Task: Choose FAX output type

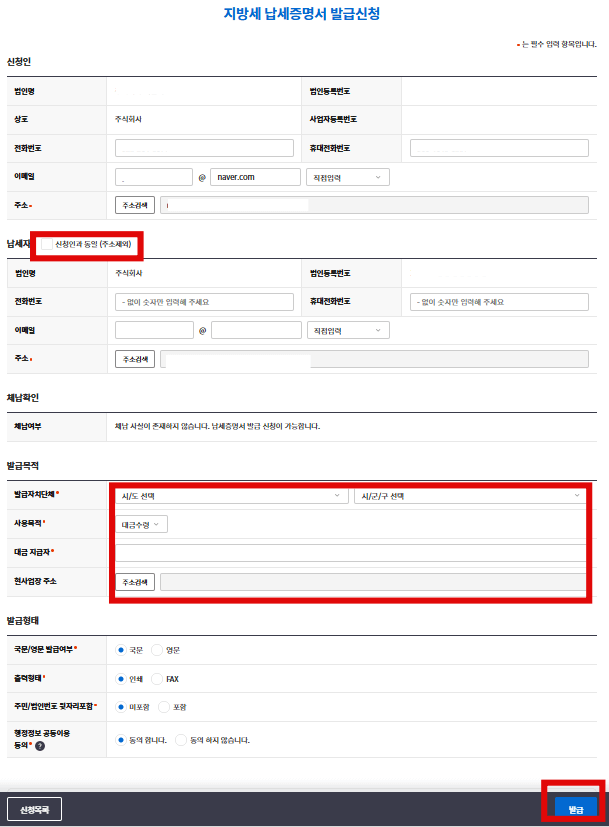Action: (x=157, y=679)
